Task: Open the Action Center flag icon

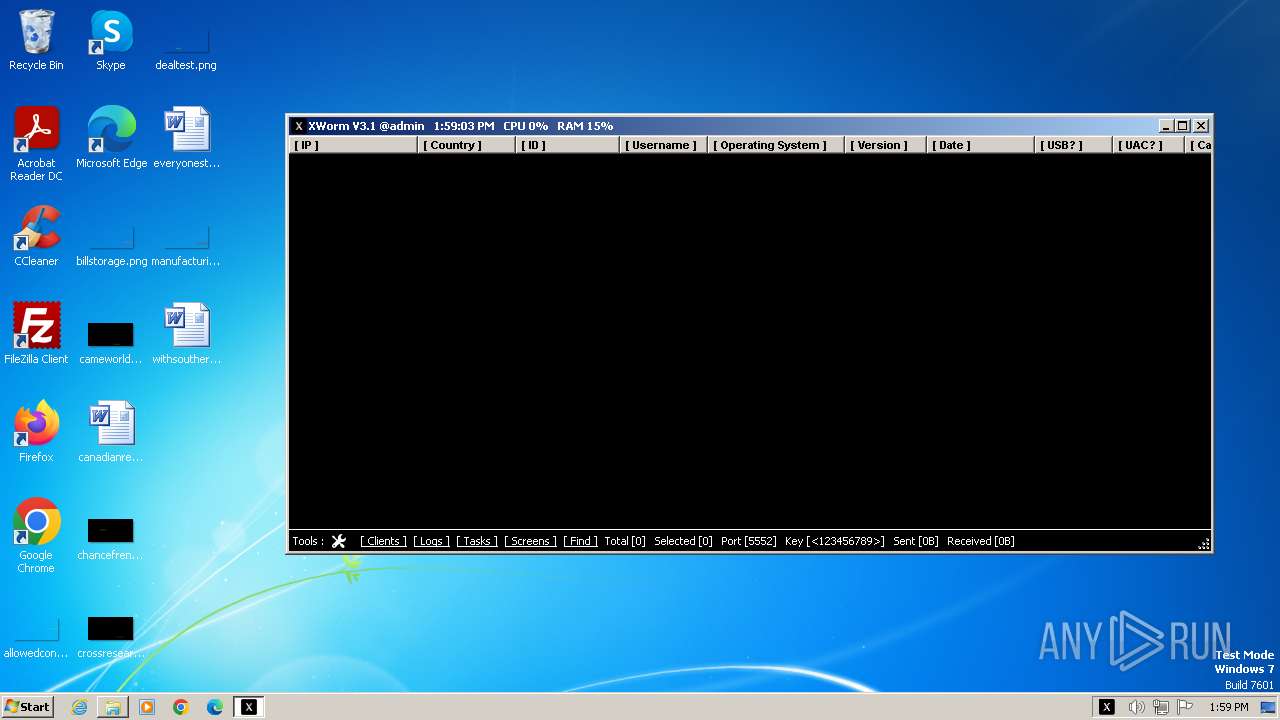Action: [x=1186, y=707]
